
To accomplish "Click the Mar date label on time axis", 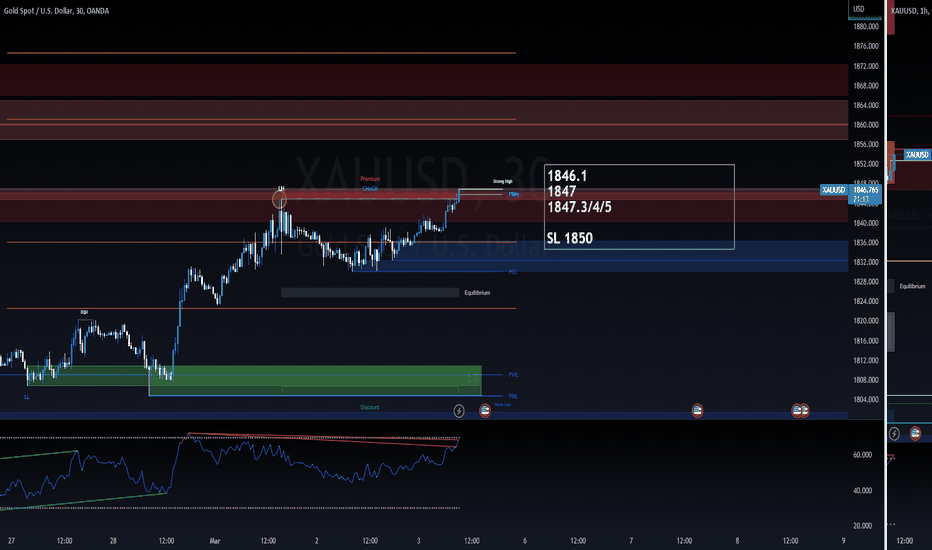I will (215, 541).
